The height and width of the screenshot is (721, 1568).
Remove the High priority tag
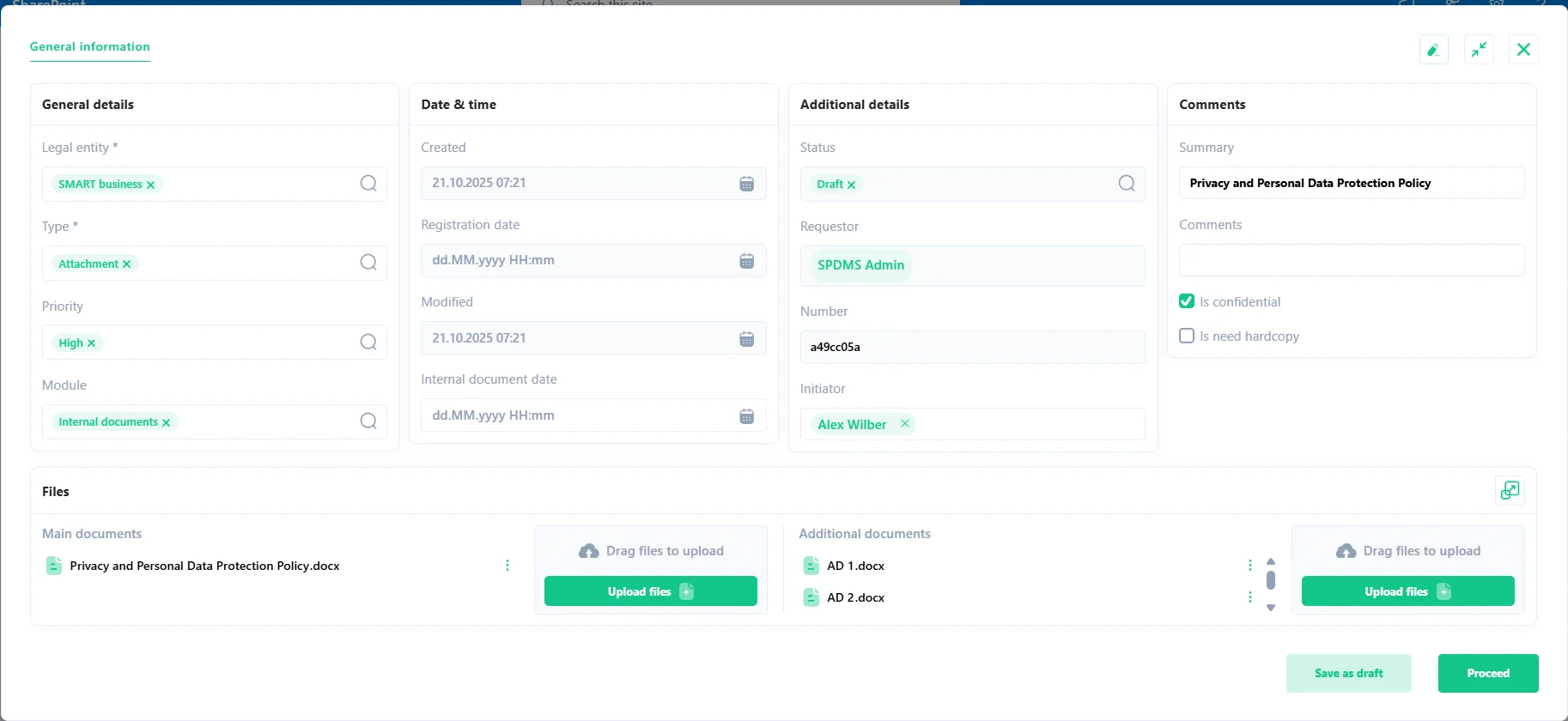pyautogui.click(x=92, y=343)
